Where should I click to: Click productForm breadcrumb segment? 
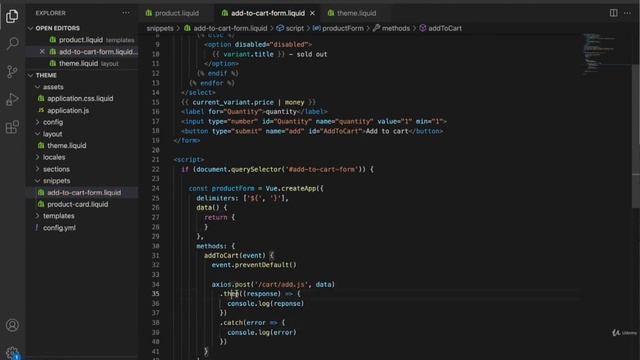342,28
